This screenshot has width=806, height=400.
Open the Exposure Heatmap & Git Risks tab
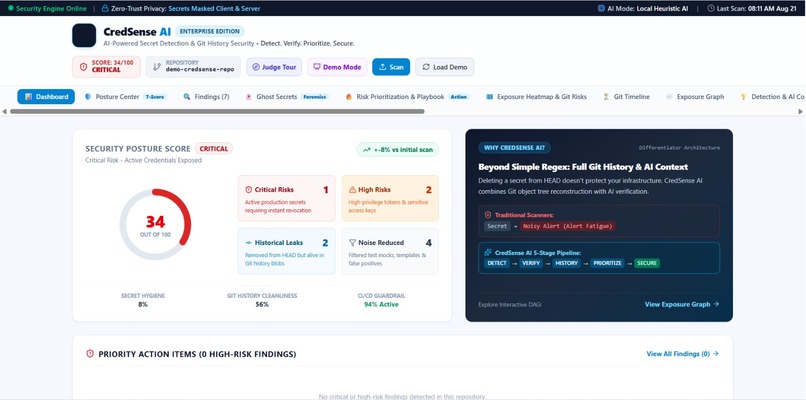click(x=537, y=97)
